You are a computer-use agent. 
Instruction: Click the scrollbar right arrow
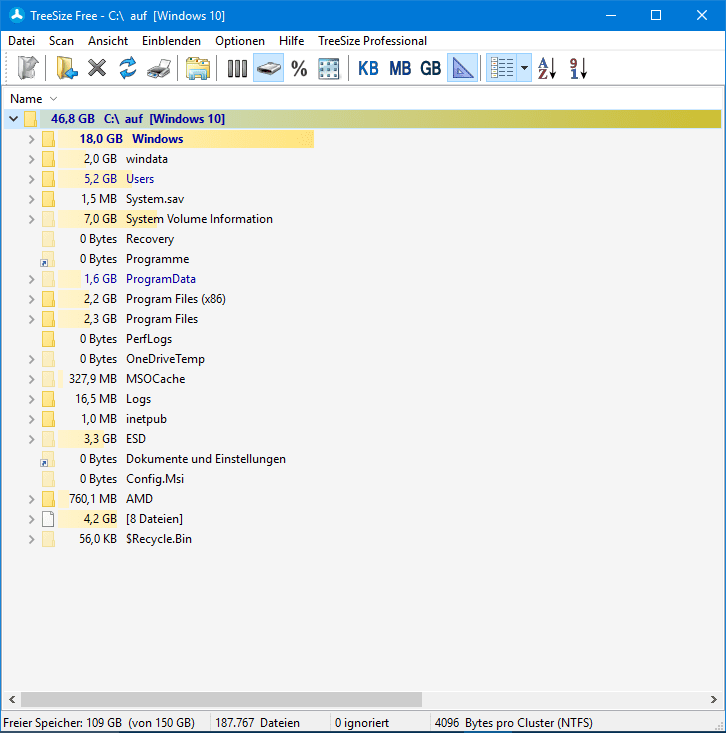click(713, 699)
